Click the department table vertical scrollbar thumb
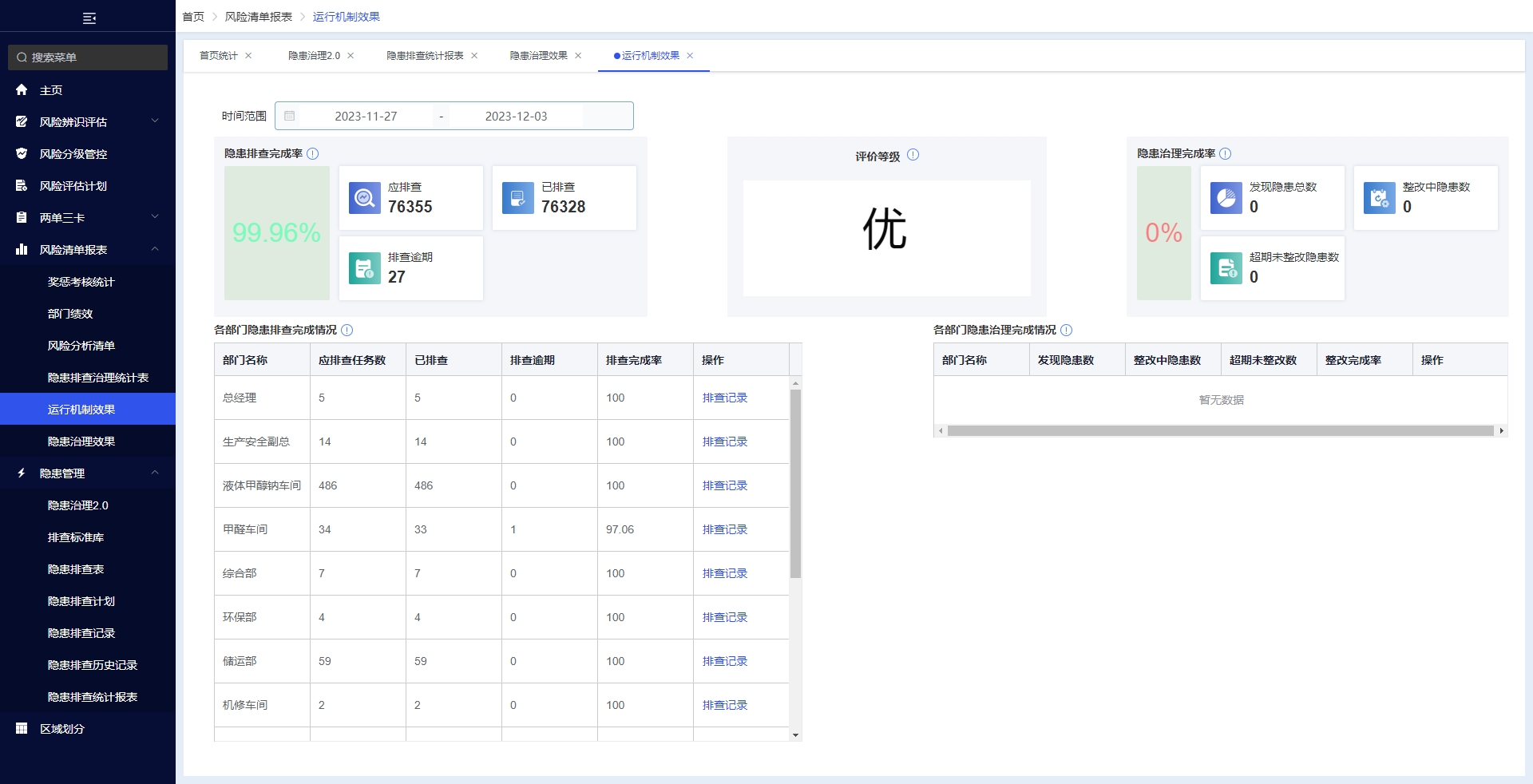The width and height of the screenshot is (1533, 784). coord(795,483)
